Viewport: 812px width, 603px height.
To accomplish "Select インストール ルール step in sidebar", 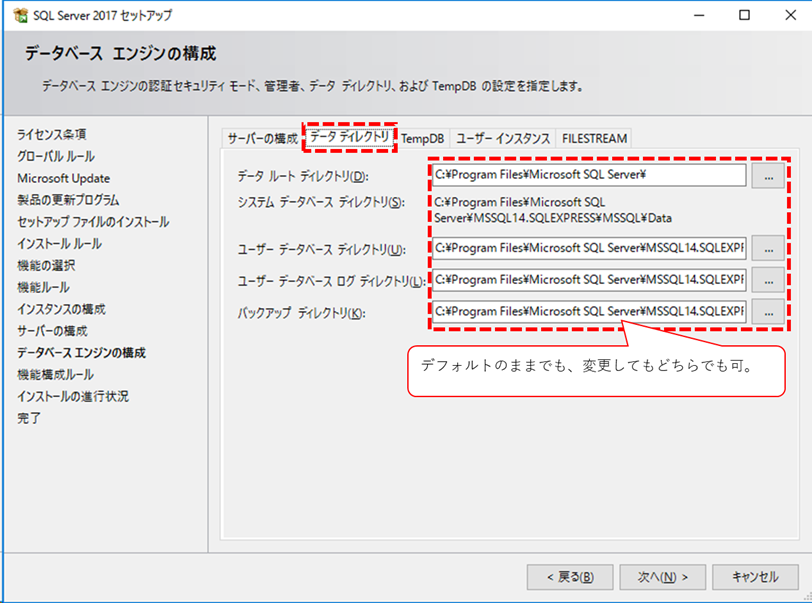I will coord(60,243).
